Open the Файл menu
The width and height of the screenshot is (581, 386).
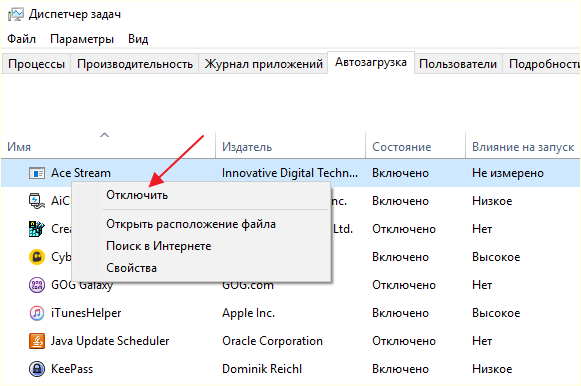tap(21, 39)
